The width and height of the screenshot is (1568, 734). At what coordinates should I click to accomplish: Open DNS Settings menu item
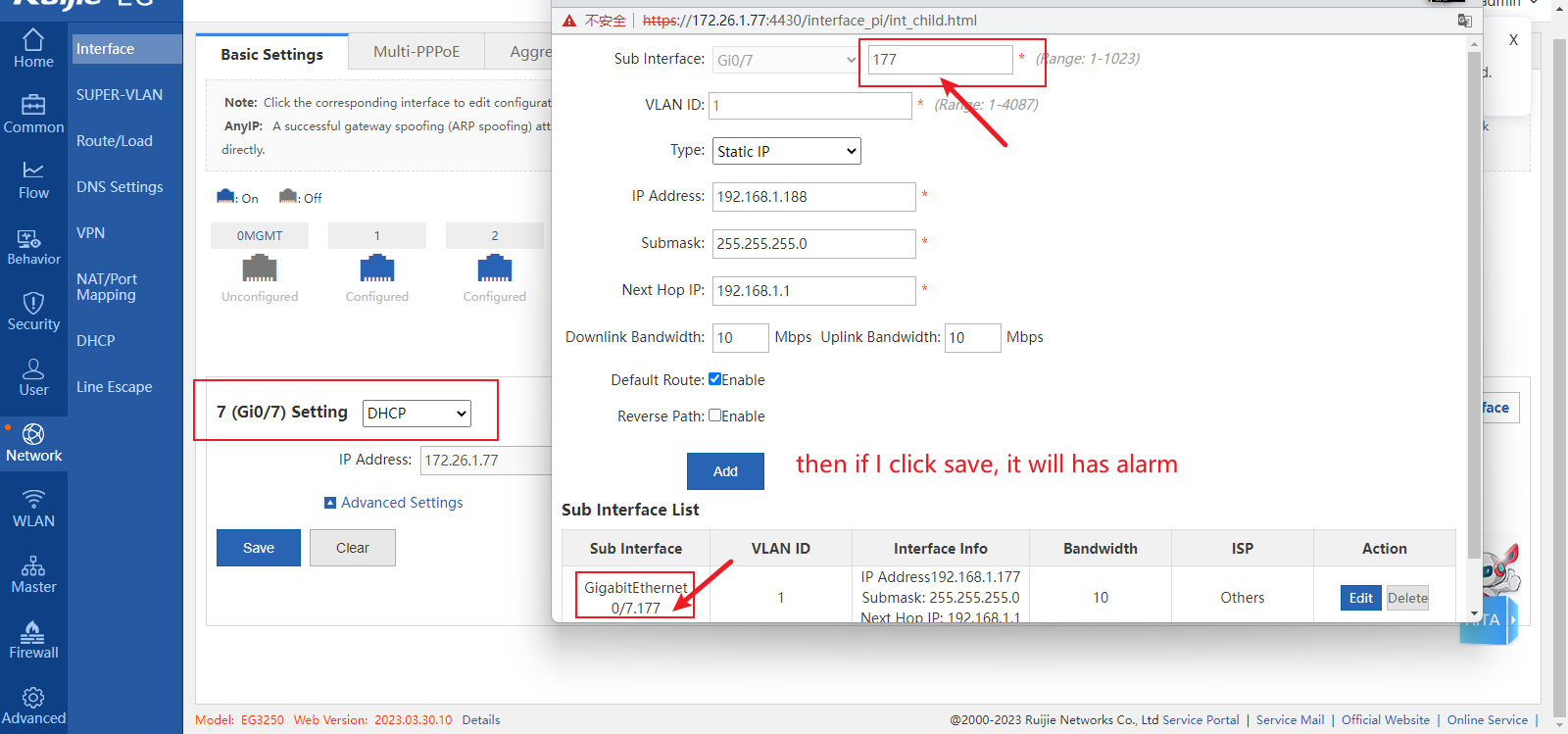120,187
